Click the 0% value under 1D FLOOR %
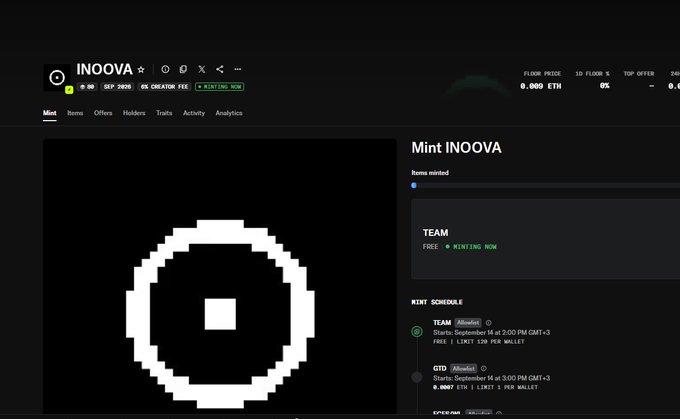Image resolution: width=680 pixels, height=419 pixels. click(x=605, y=86)
